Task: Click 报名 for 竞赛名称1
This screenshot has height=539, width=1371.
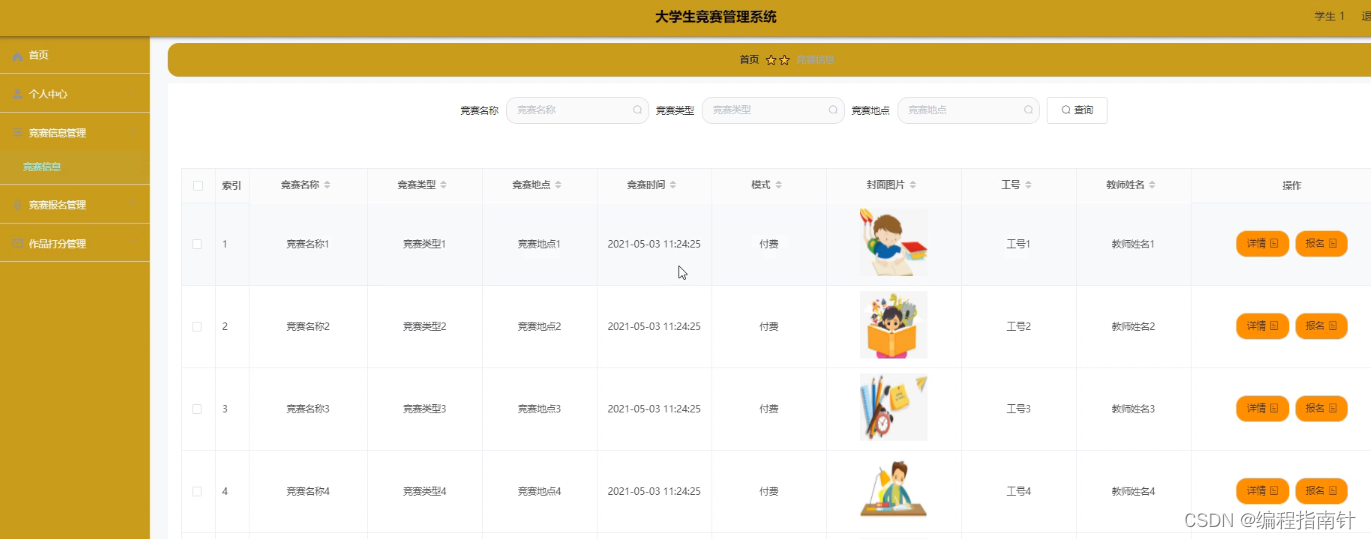Action: pos(1321,243)
